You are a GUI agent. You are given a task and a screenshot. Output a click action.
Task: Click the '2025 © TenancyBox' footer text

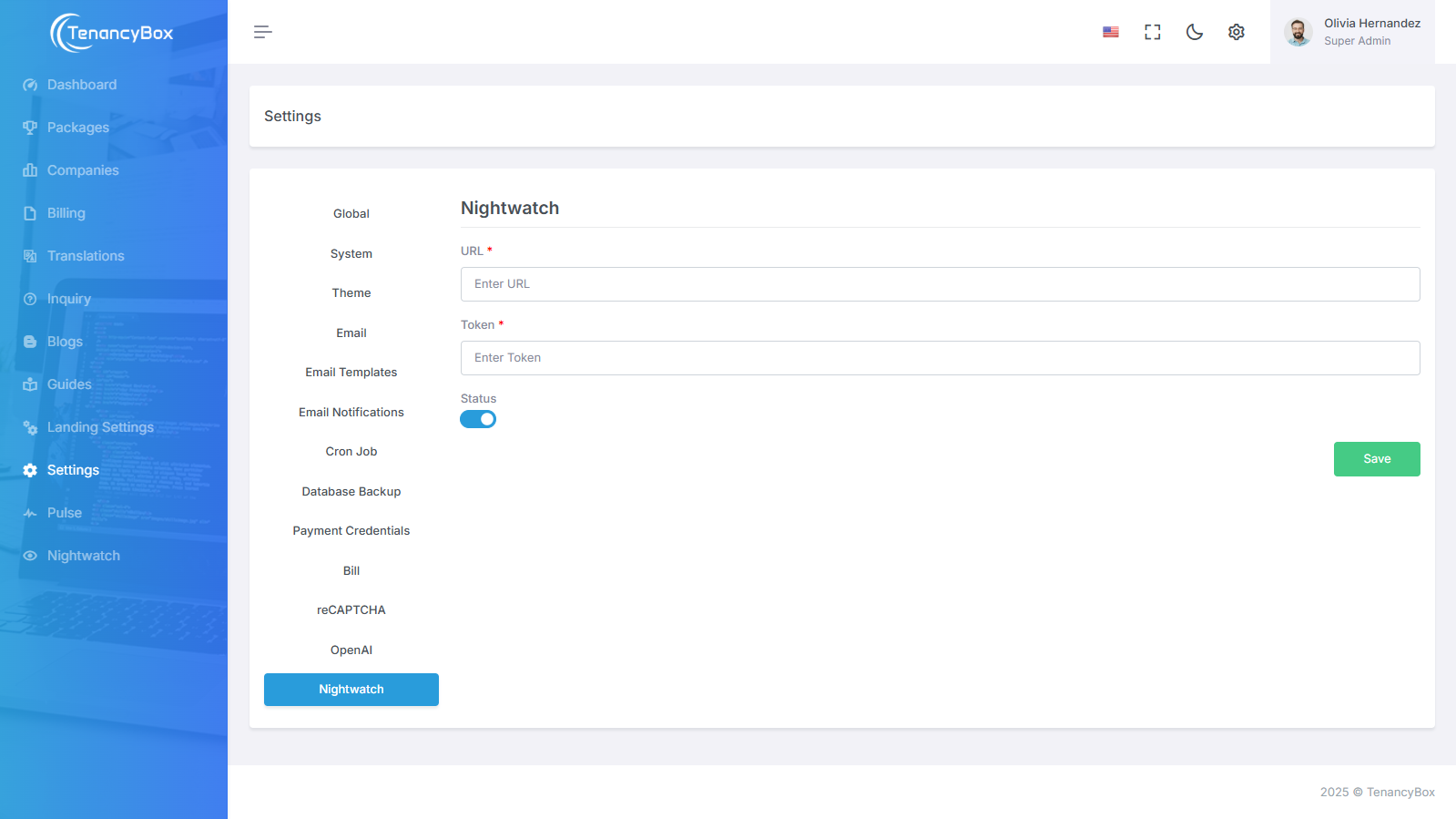(1378, 793)
